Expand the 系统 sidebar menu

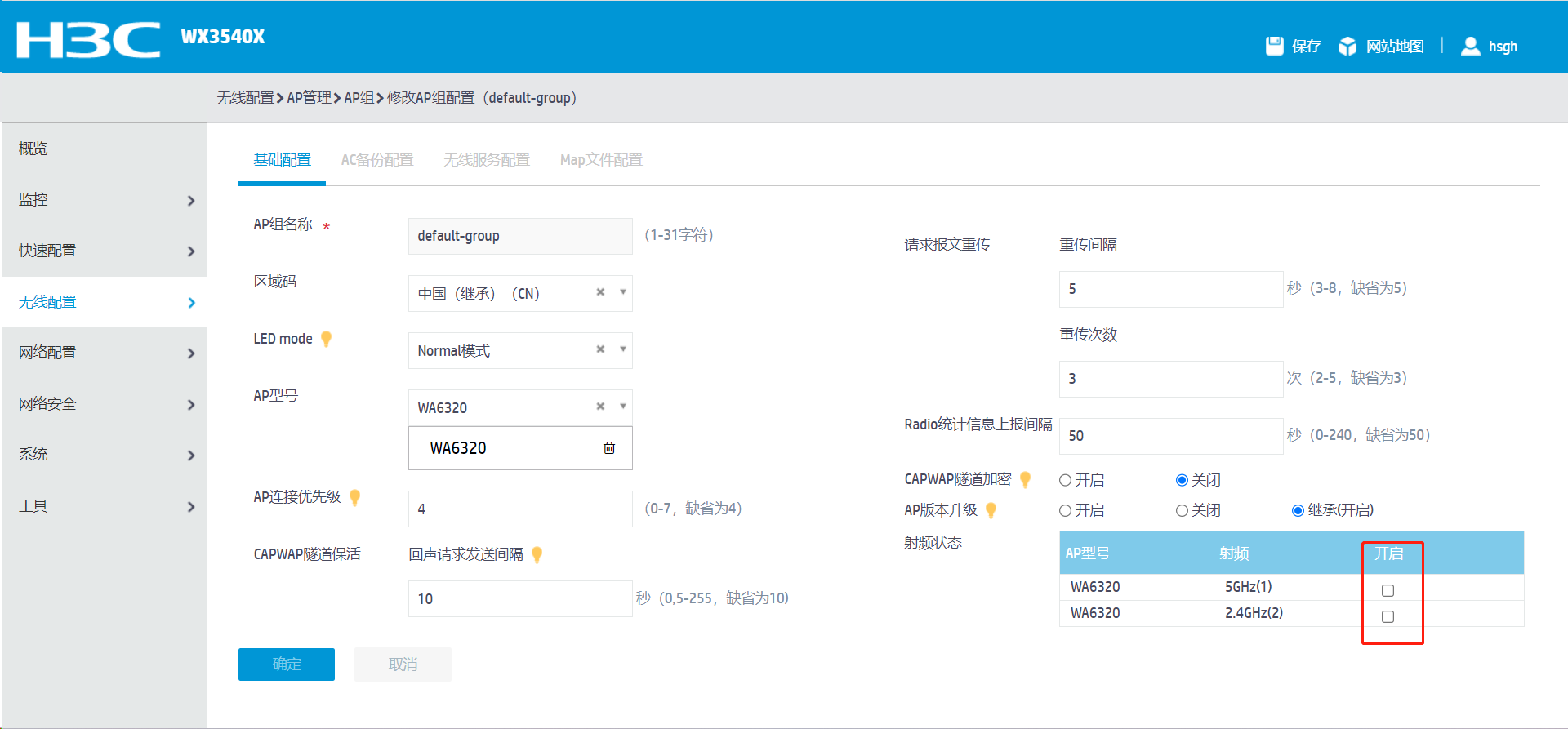pos(105,455)
